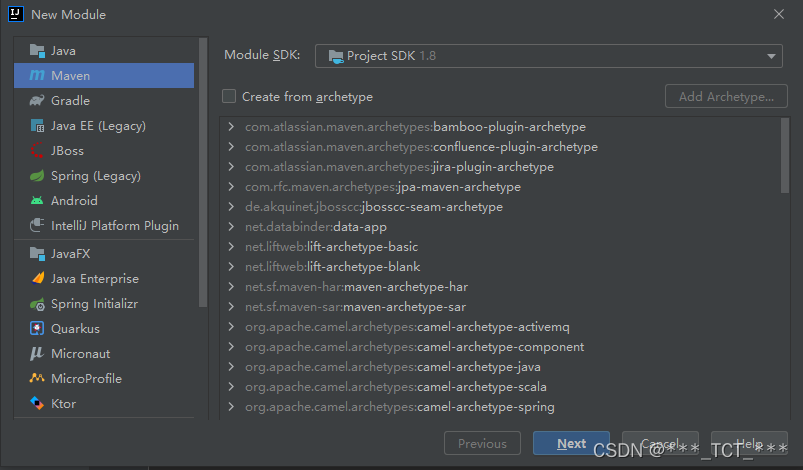Image resolution: width=803 pixels, height=470 pixels.
Task: Select the jira-plugin-archetype row text
Action: 399,166
